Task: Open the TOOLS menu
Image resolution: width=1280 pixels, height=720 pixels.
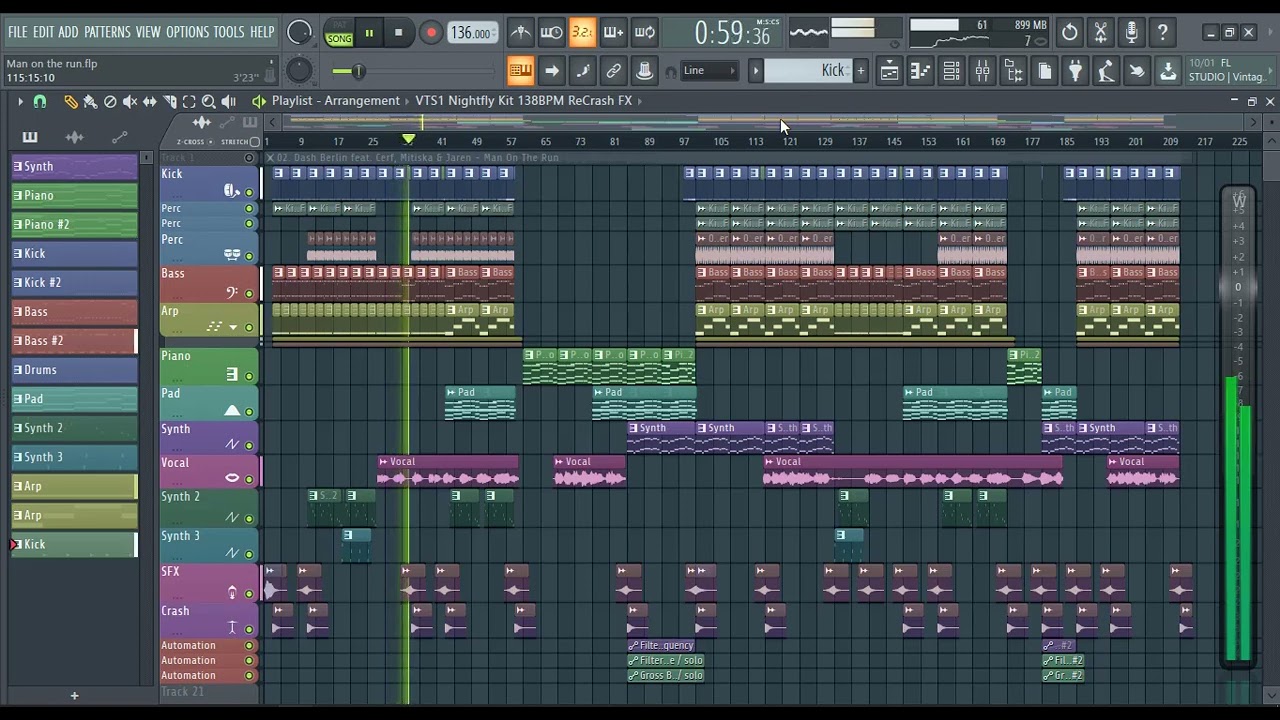Action: click(x=228, y=32)
